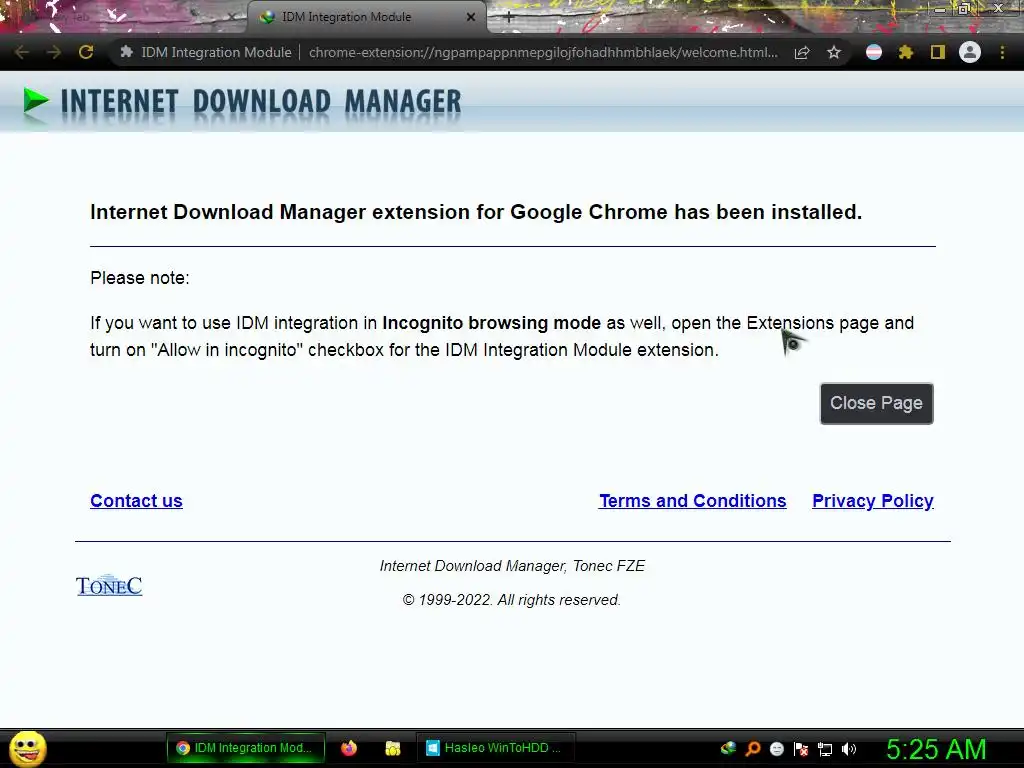Launch Firefox from the taskbar

point(349,748)
